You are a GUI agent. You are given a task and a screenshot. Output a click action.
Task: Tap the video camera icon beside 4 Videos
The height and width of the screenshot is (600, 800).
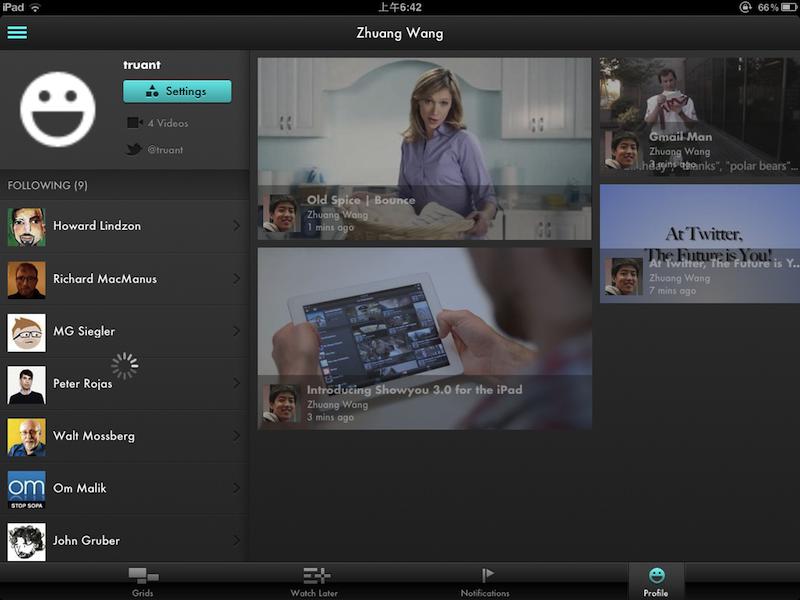click(134, 123)
